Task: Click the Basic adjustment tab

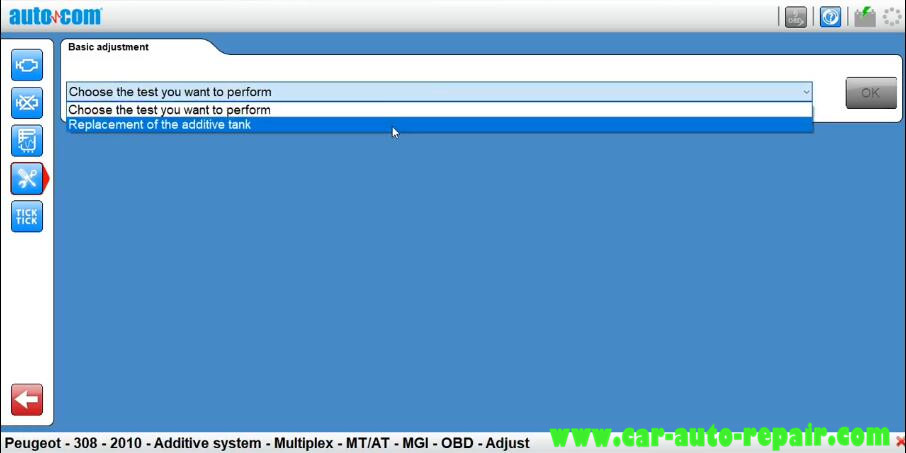Action: click(x=108, y=47)
